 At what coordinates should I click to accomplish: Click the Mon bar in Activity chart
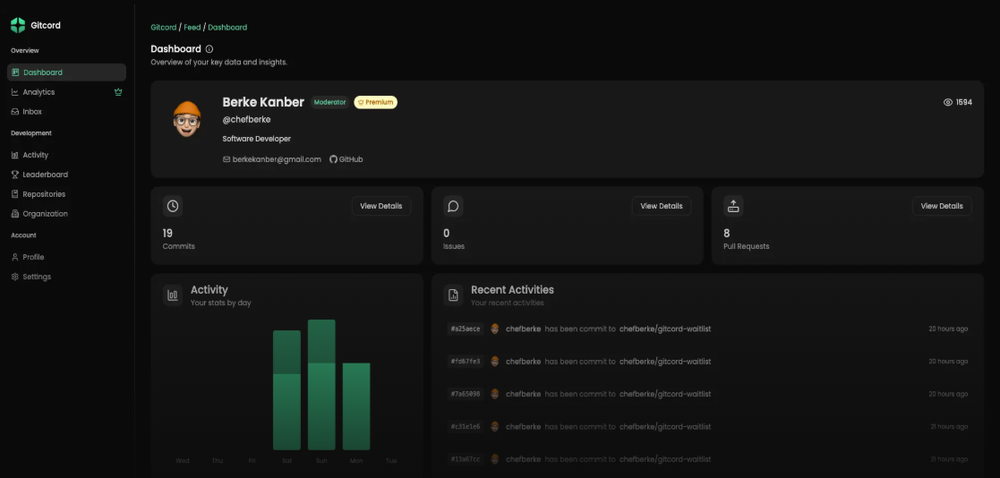pos(357,407)
